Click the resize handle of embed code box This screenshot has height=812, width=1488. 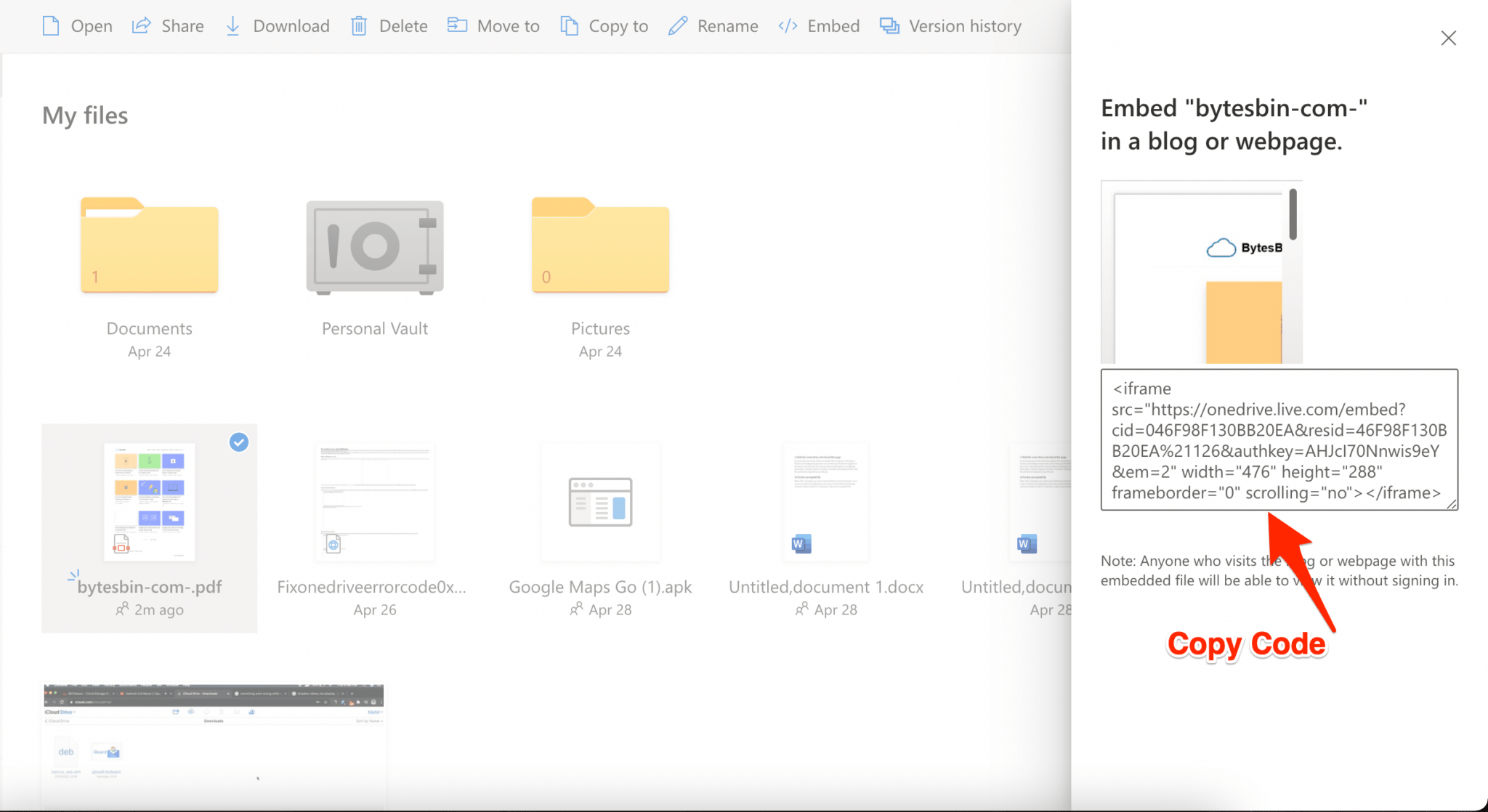(x=1452, y=504)
